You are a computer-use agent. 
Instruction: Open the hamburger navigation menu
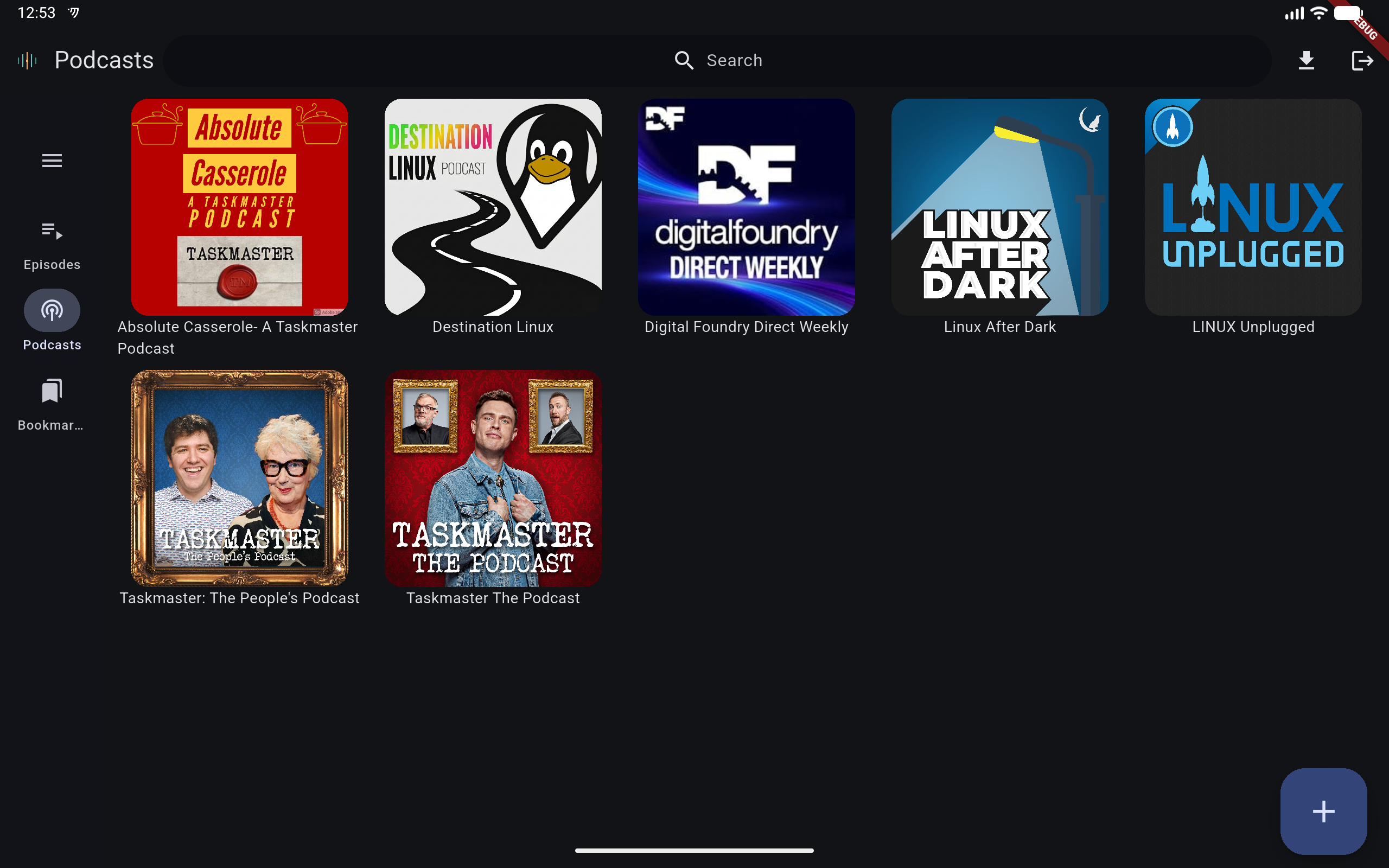click(52, 161)
